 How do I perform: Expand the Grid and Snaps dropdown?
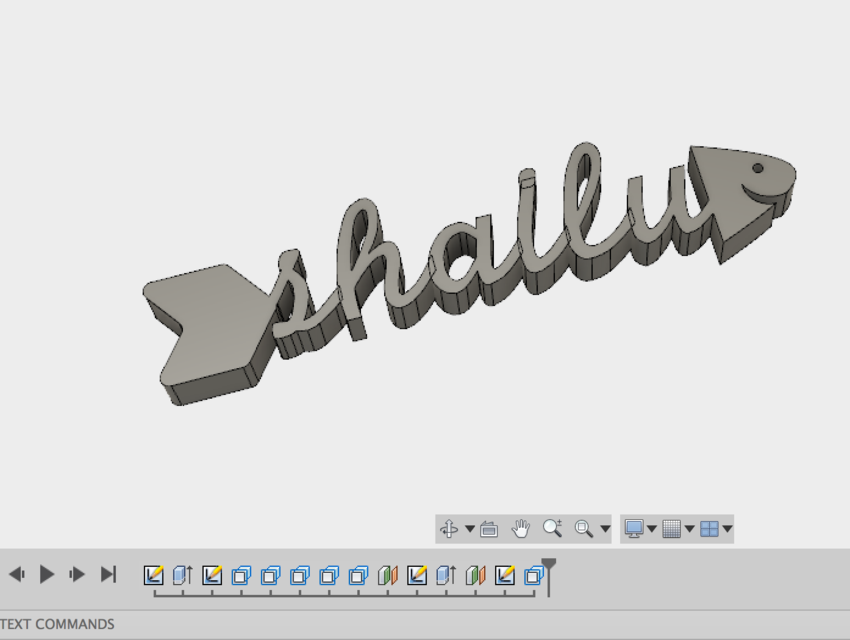pos(689,527)
